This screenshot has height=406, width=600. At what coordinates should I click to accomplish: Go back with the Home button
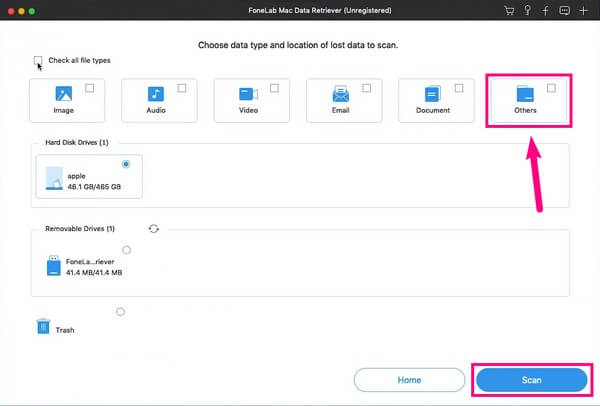409,380
